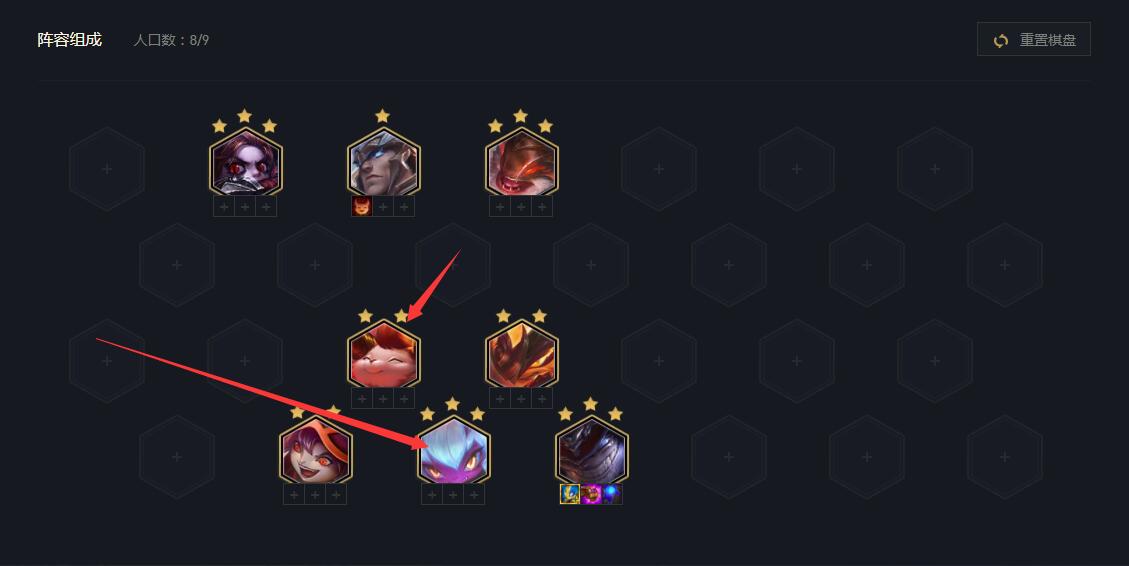Screen dimensions: 1129x566
Task: Click the blue orb item under dark champion
Action: tap(612, 494)
